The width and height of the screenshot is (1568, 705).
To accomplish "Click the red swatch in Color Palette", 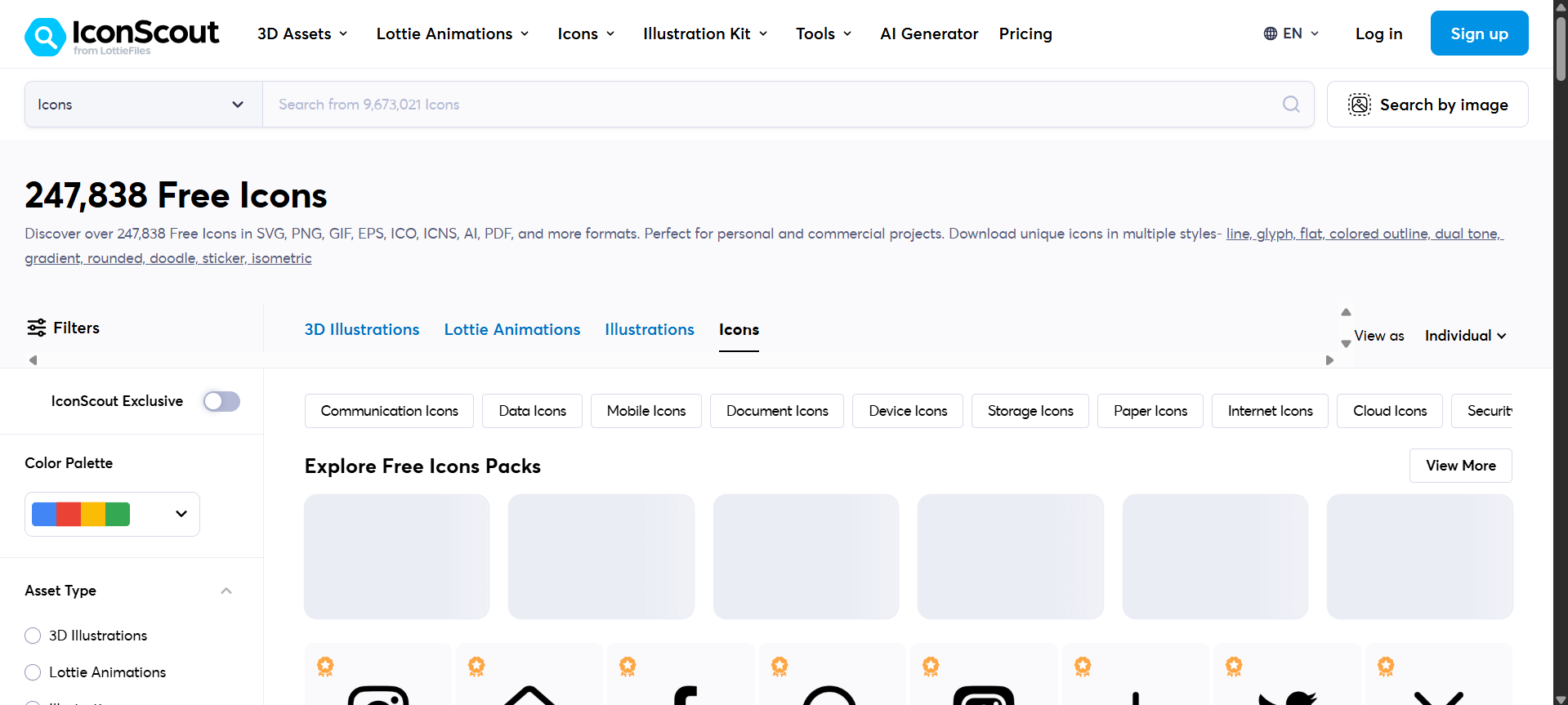I will point(69,514).
